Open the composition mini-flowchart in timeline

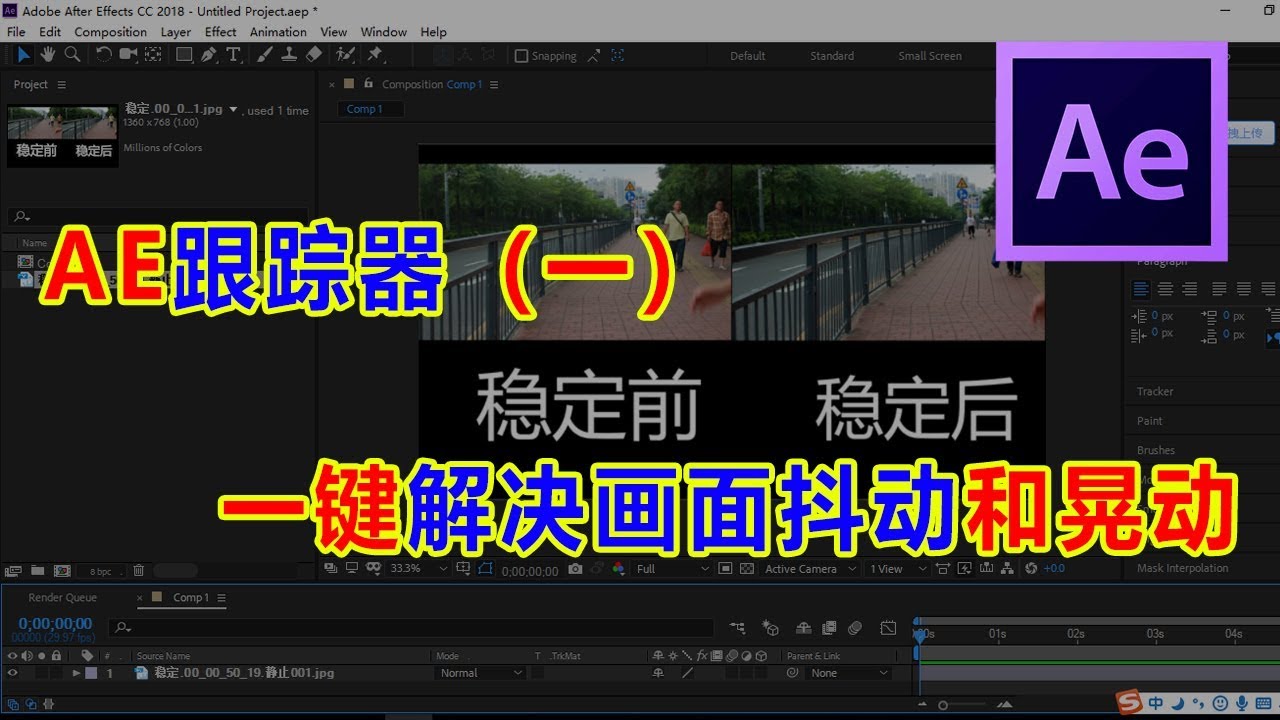738,628
